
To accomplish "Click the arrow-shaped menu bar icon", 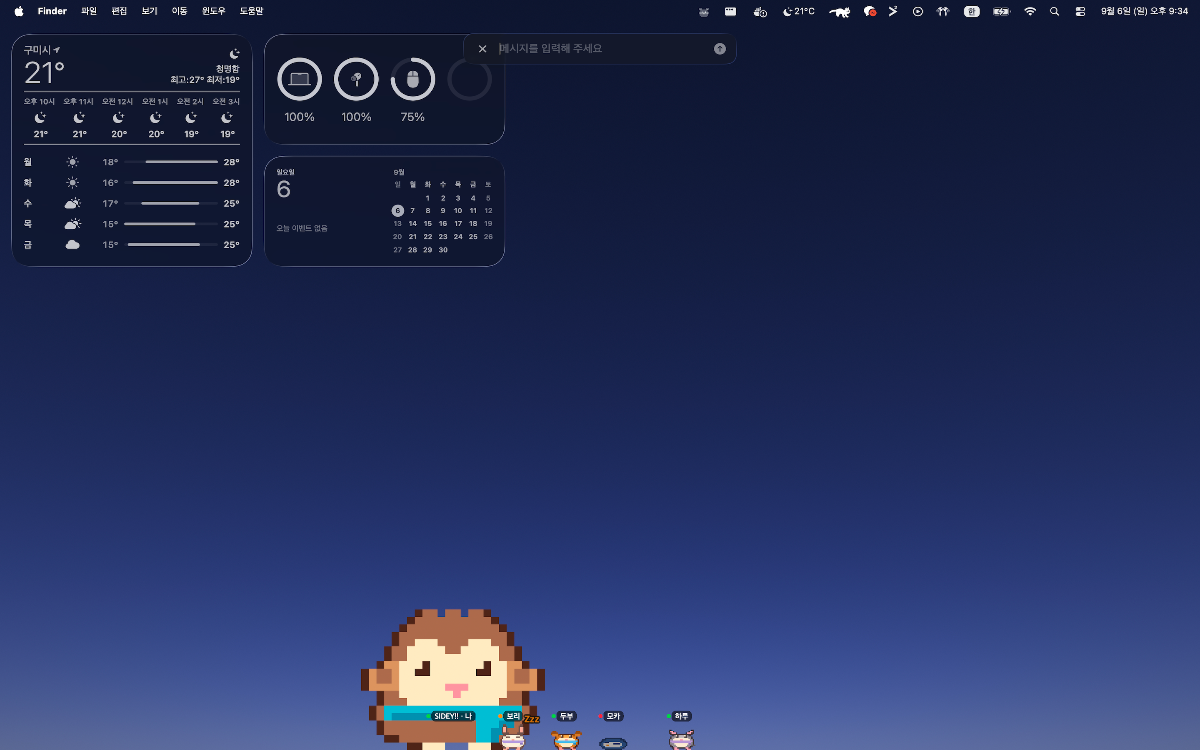I will (x=893, y=11).
